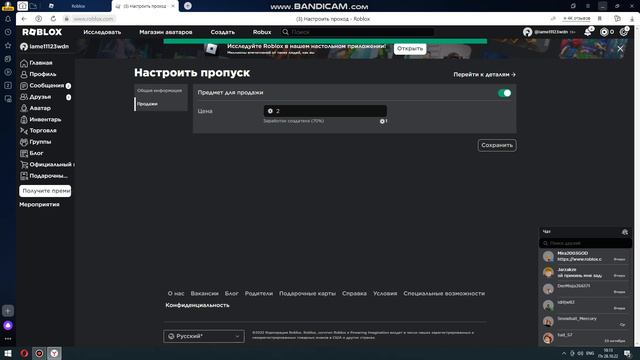Click the profile avatar in Roblox header
The height and width of the screenshot is (360, 640).
tap(527, 32)
